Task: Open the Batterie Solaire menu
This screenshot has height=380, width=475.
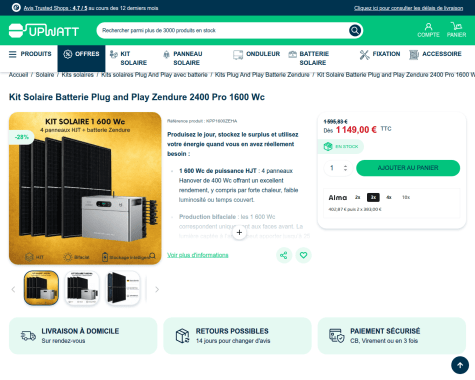Action: point(309,58)
